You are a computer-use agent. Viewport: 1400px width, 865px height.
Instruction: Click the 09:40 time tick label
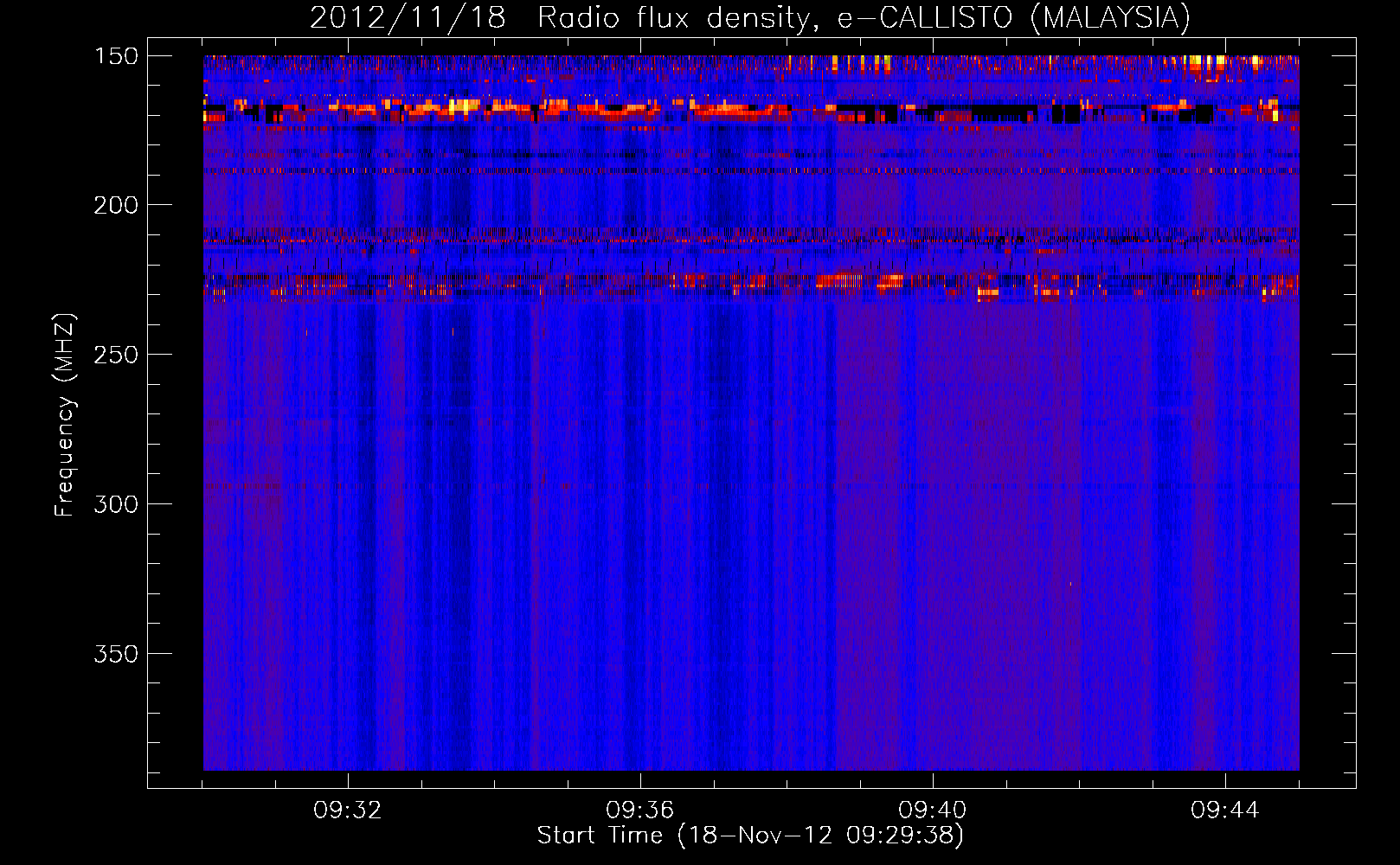click(933, 811)
